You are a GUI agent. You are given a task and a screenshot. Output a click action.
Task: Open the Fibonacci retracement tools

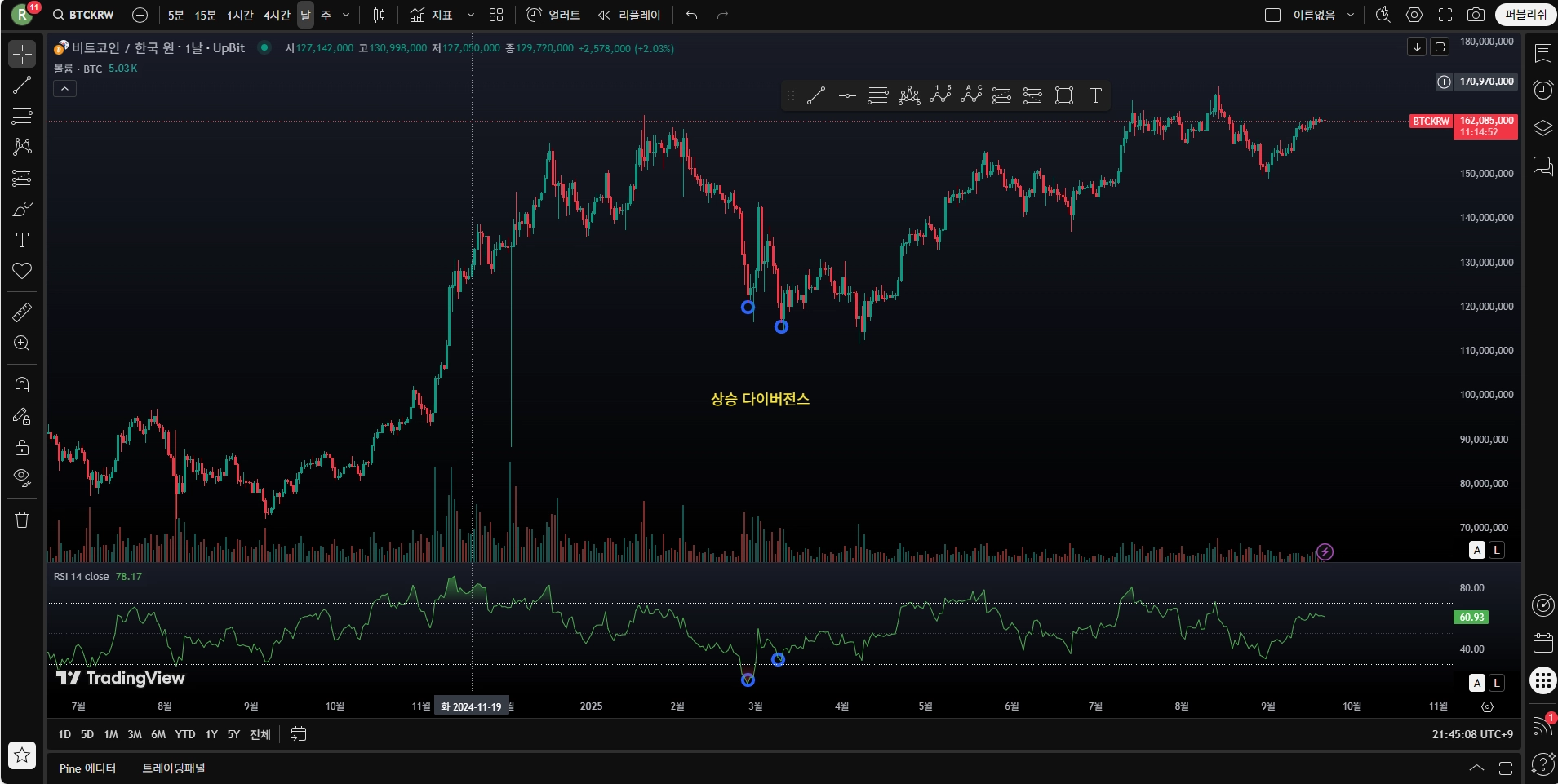[x=22, y=116]
